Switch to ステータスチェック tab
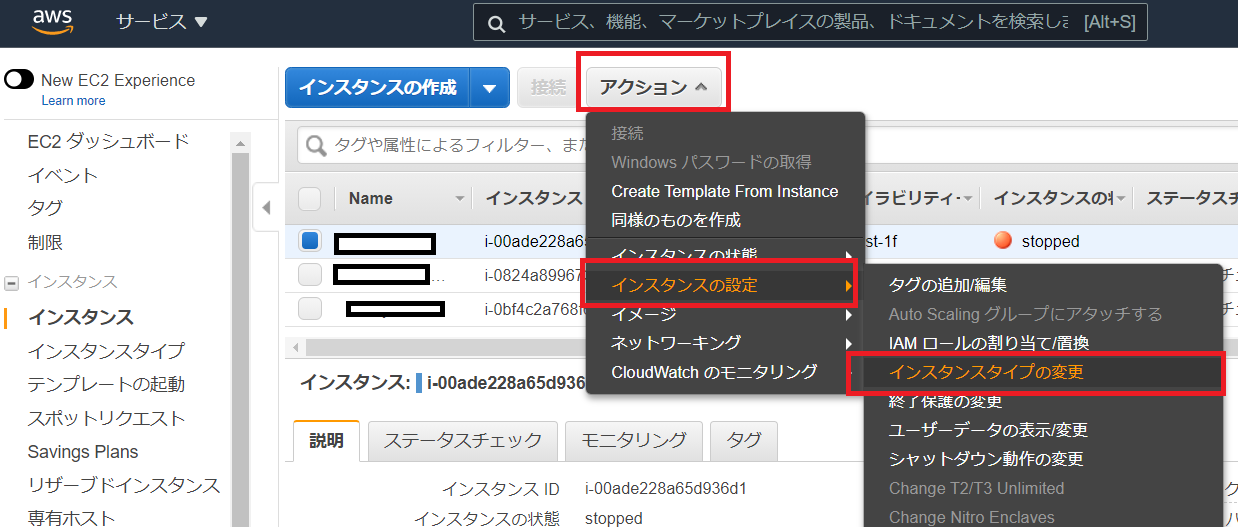1238x527 pixels. click(x=462, y=440)
